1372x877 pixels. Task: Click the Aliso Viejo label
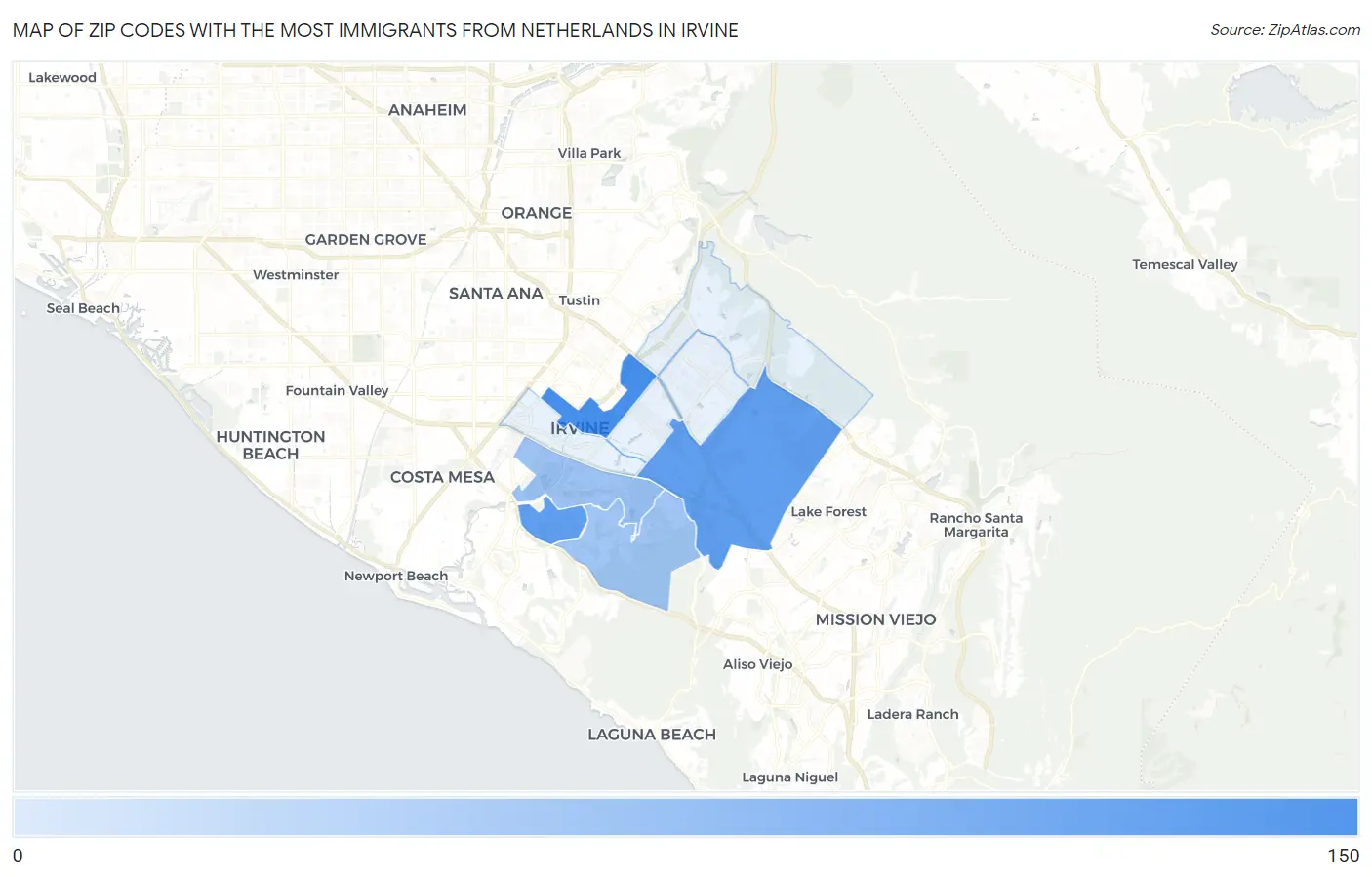(x=758, y=664)
